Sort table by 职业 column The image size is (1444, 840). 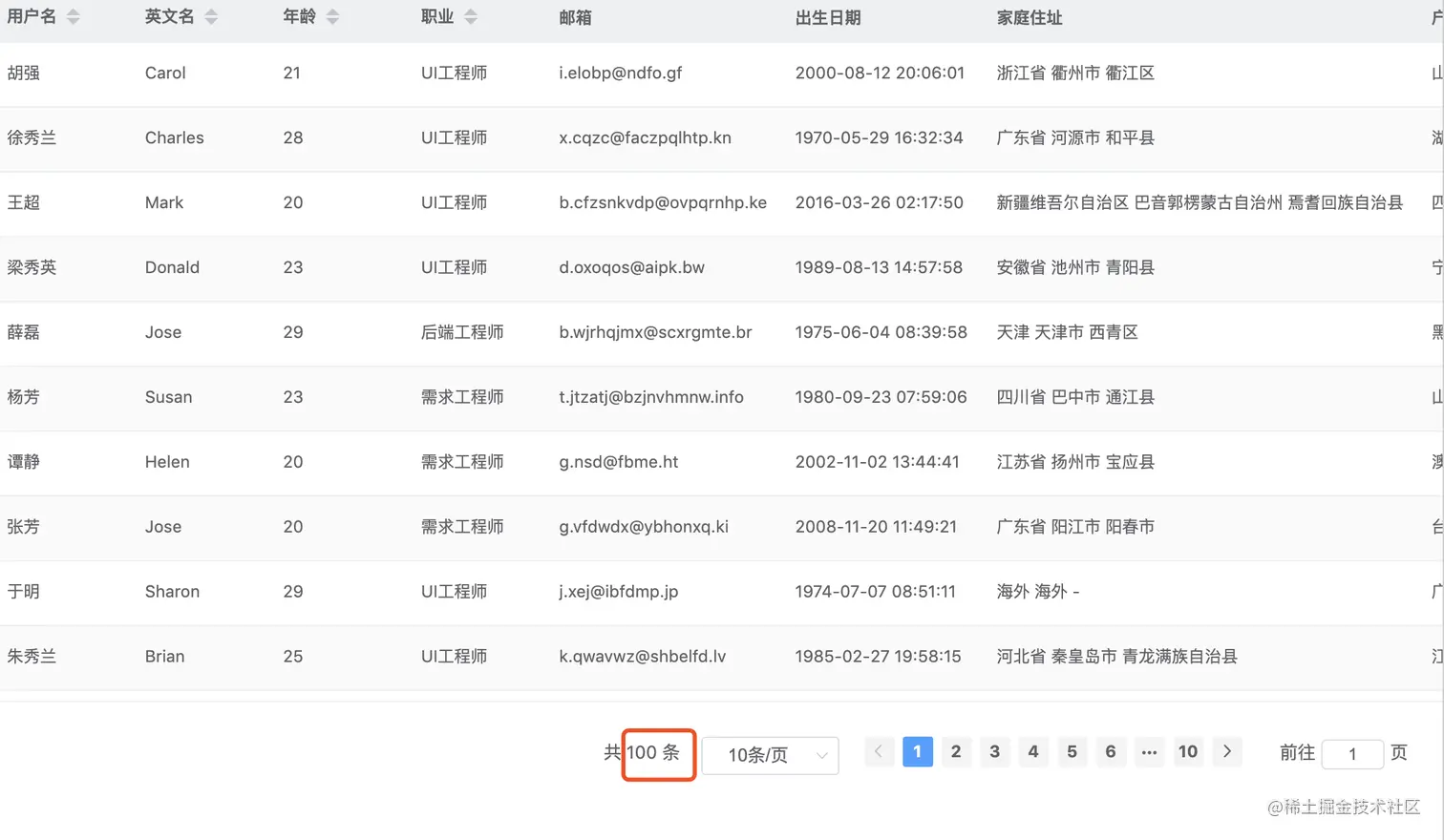click(x=471, y=17)
